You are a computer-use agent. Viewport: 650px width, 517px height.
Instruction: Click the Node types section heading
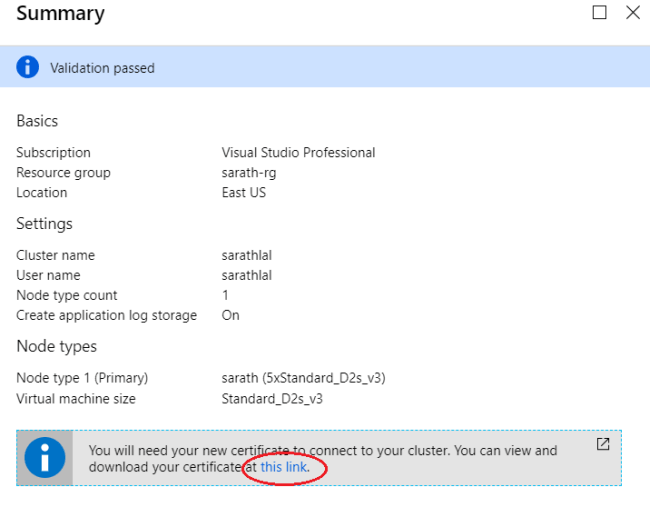[x=56, y=346]
